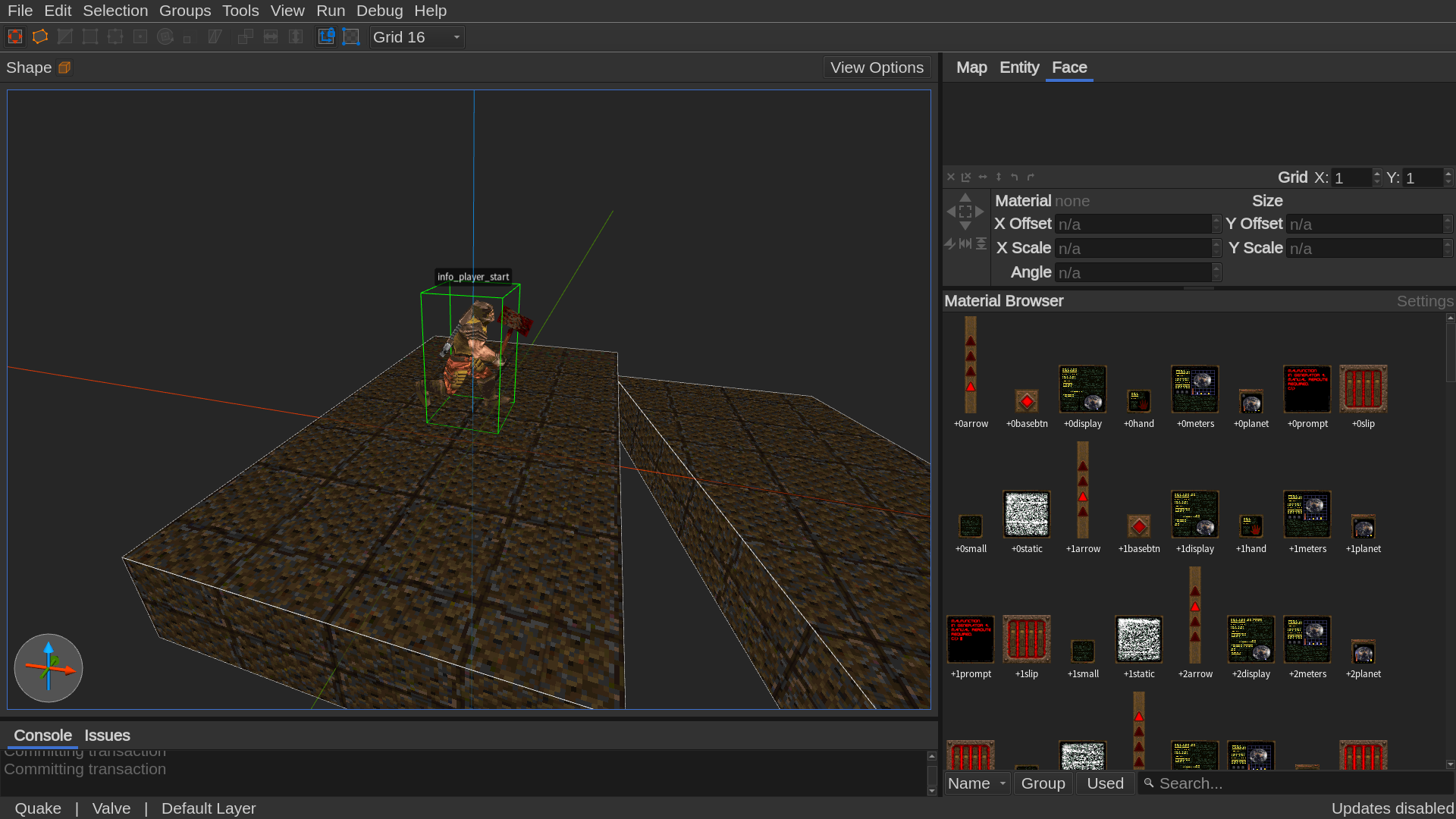Open View Options panel
Screen dimensions: 1456x819
877,67
